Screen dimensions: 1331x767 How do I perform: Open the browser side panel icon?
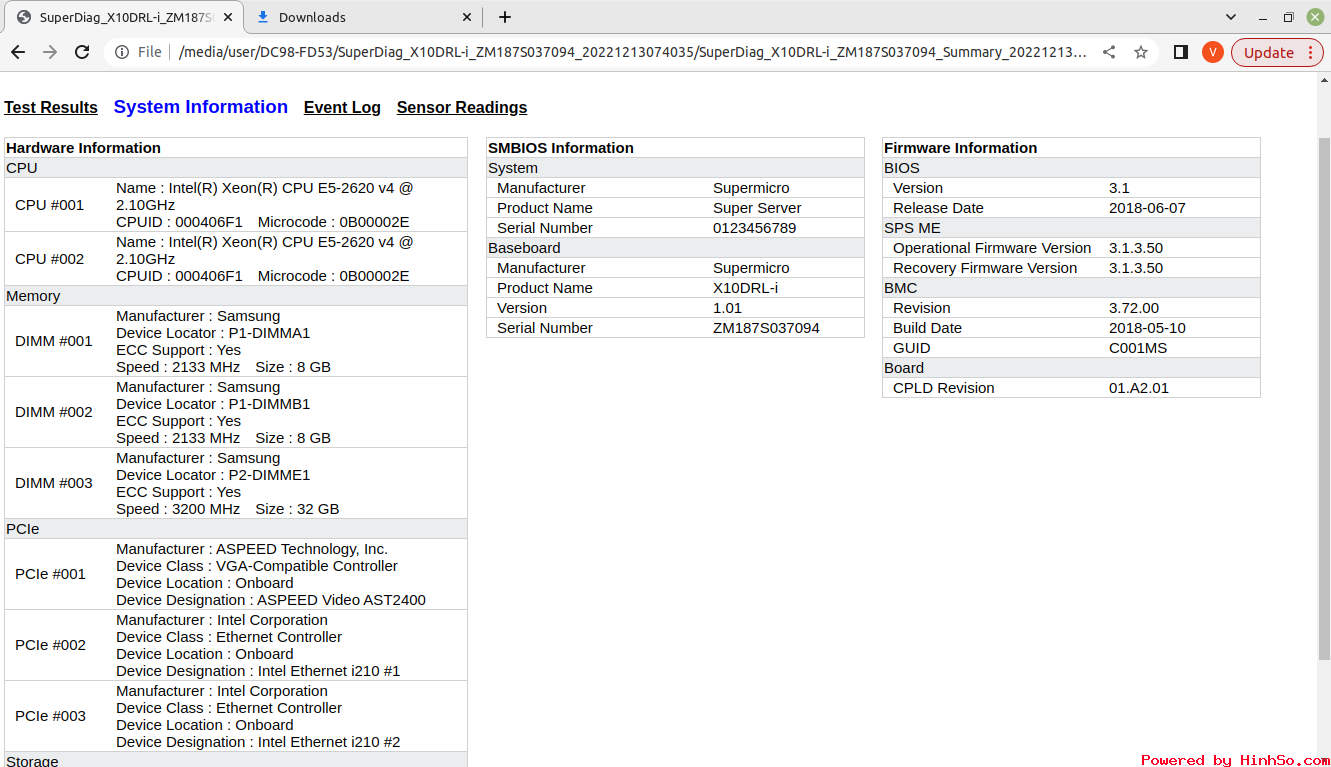[x=1181, y=52]
